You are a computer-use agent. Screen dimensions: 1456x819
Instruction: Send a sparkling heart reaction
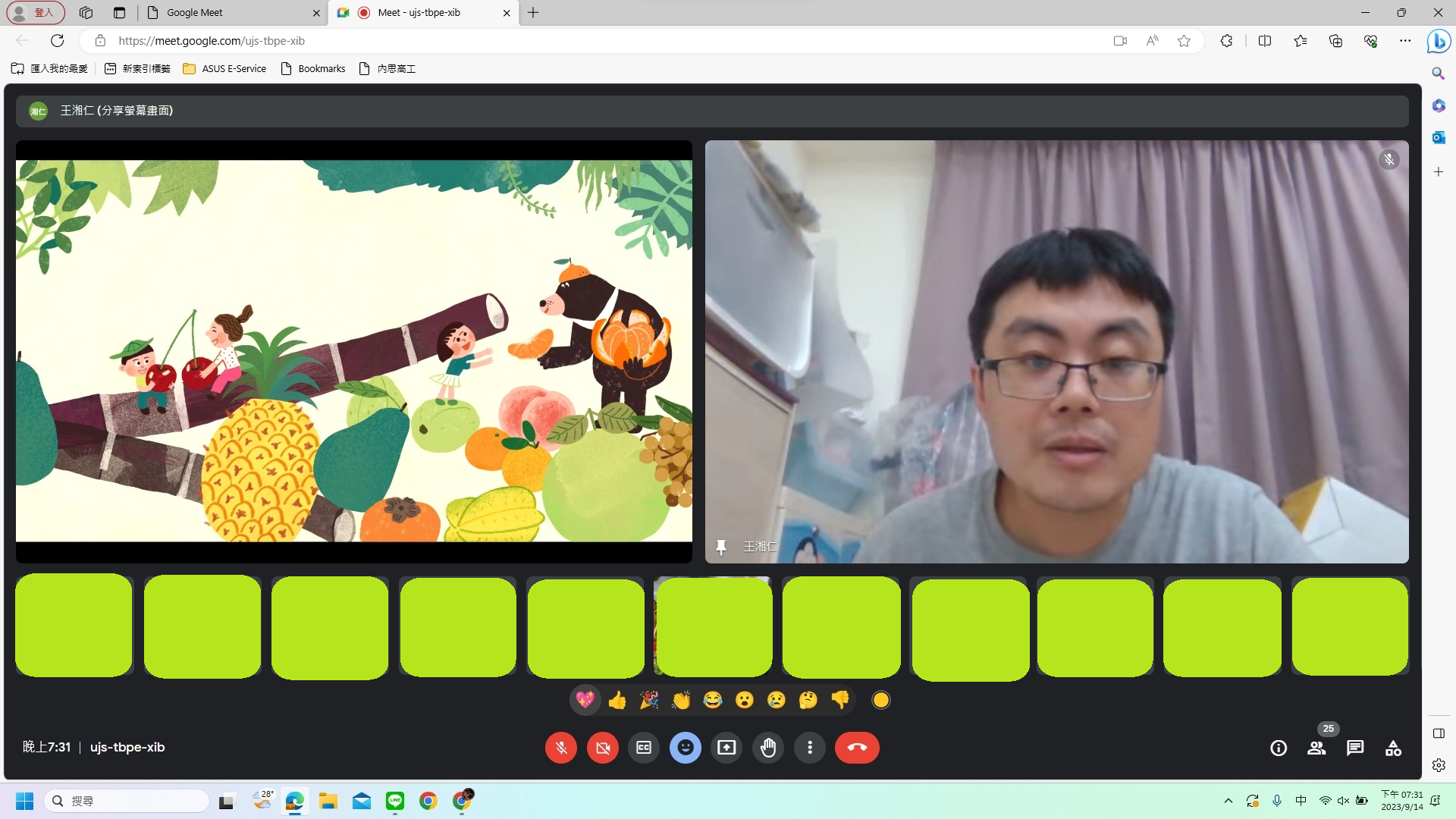(585, 700)
